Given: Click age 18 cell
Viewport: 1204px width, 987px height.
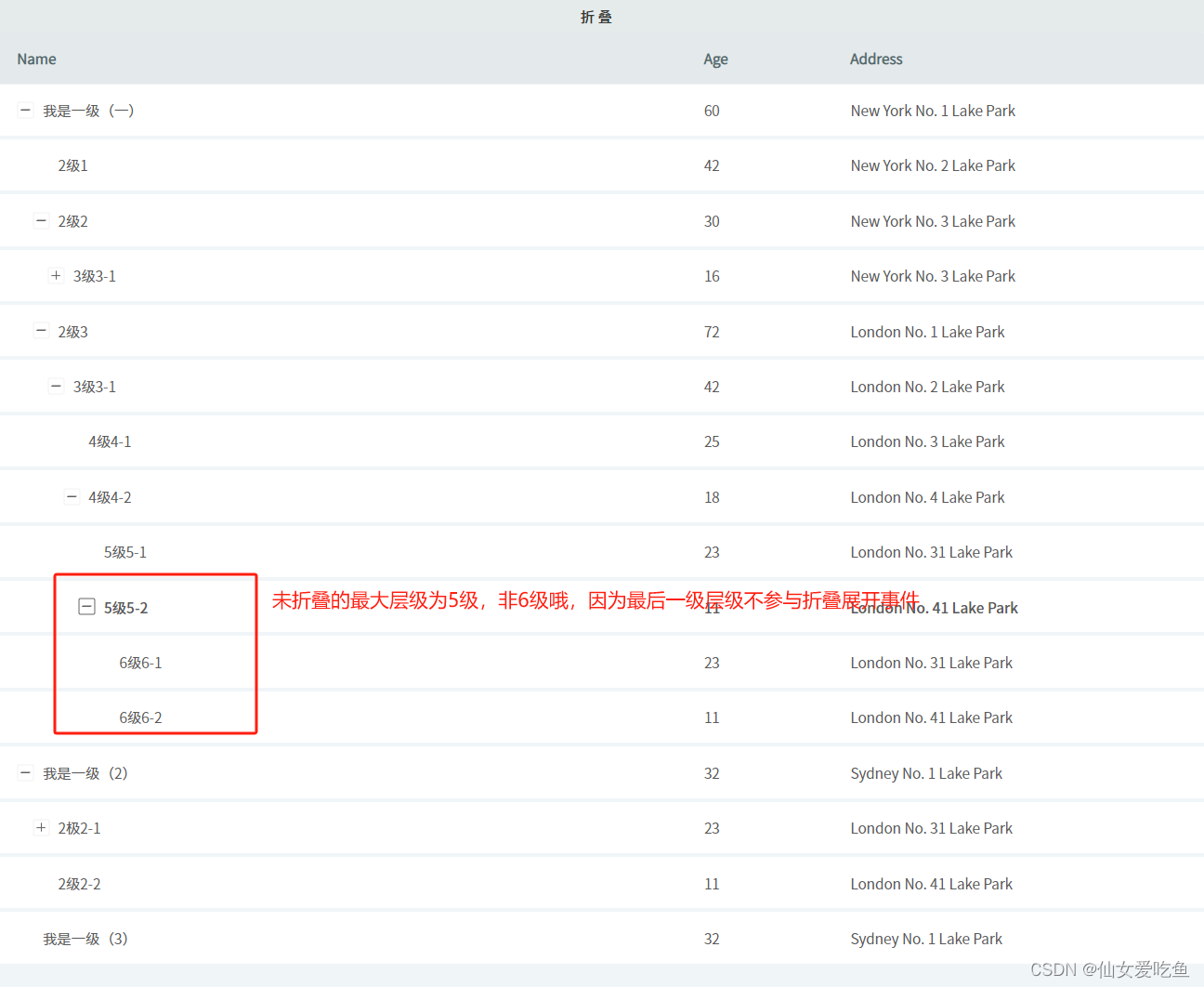Looking at the screenshot, I should pyautogui.click(x=712, y=497).
